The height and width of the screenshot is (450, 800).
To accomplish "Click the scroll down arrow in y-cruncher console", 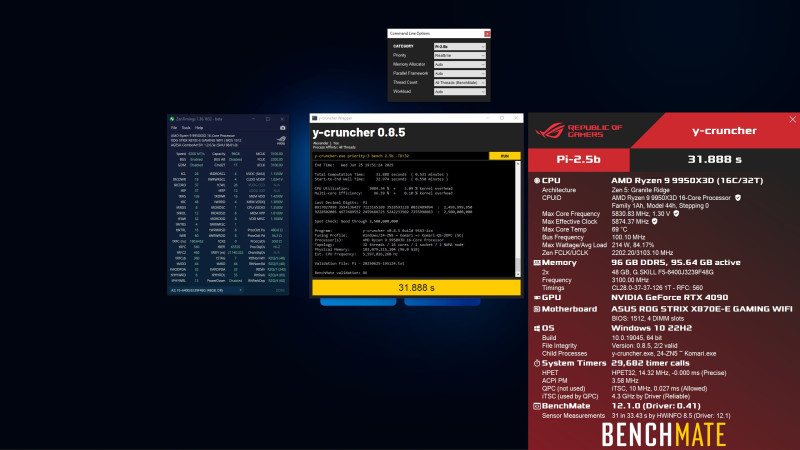I will pyautogui.click(x=518, y=274).
